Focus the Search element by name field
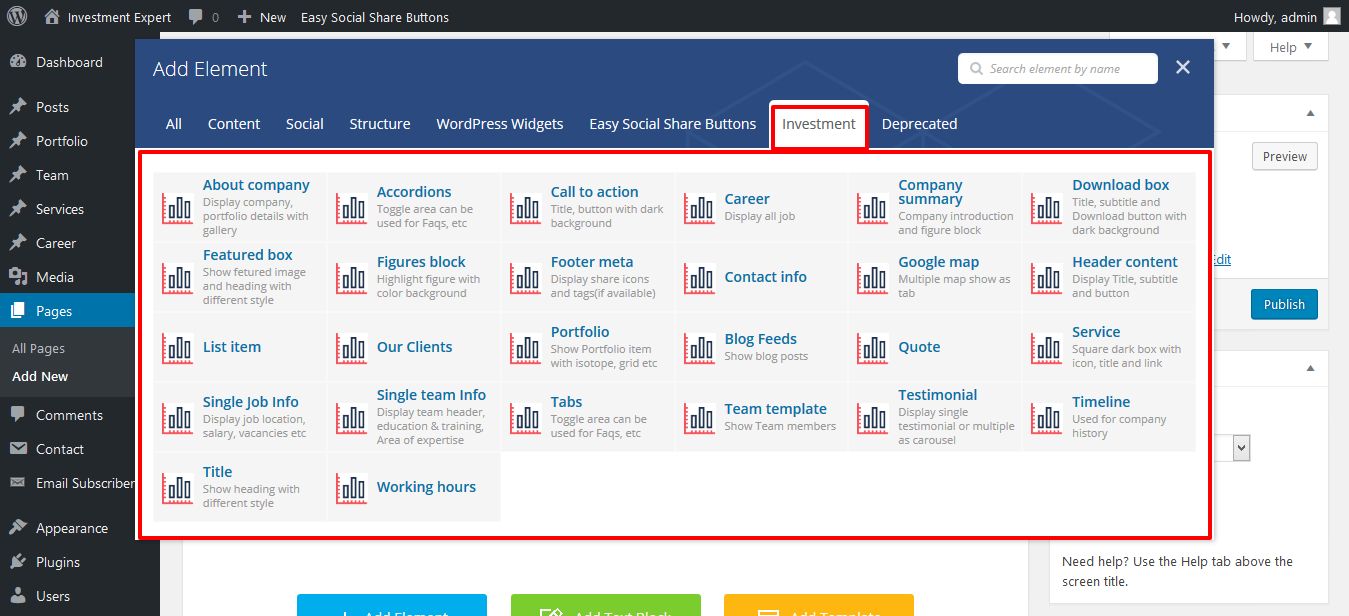Viewport: 1349px width, 616px height. 1066,69
